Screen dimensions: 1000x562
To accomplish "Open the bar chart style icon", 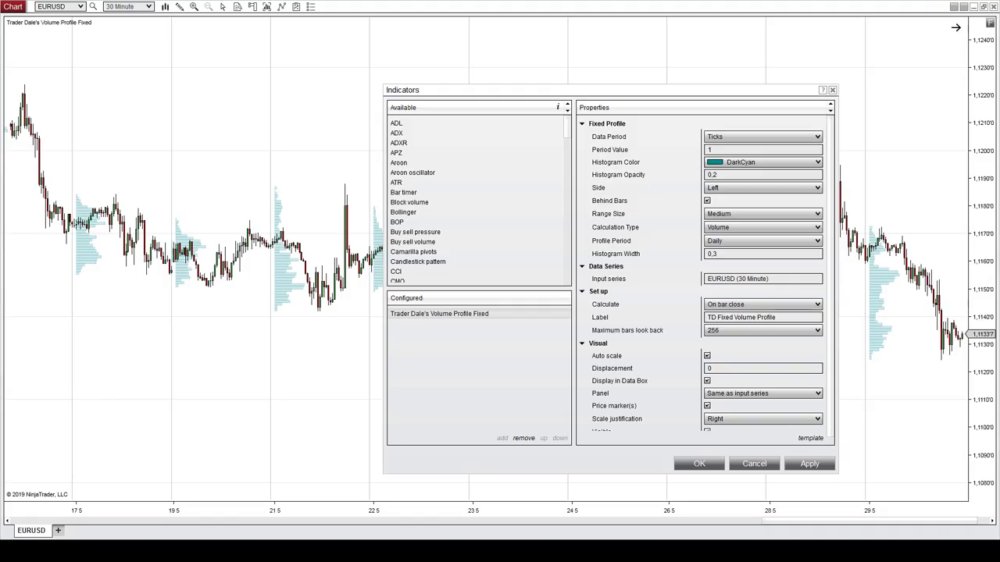I will point(165,6).
